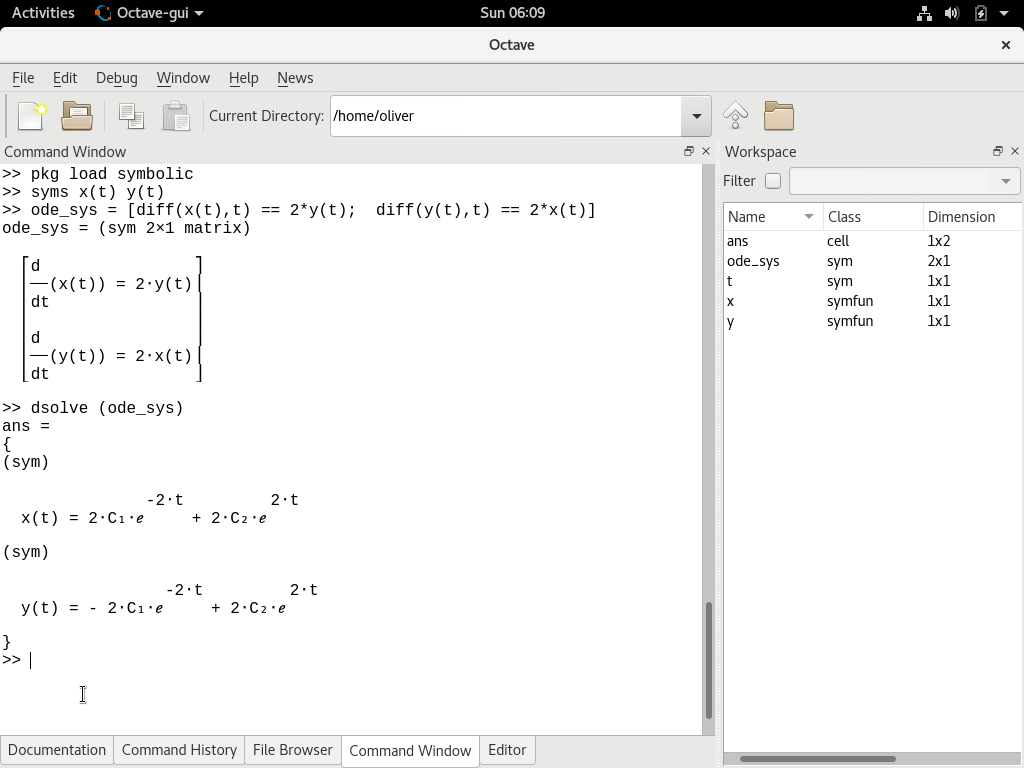Click the Paste clipboard icon
This screenshot has height=768, width=1024.
[176, 116]
